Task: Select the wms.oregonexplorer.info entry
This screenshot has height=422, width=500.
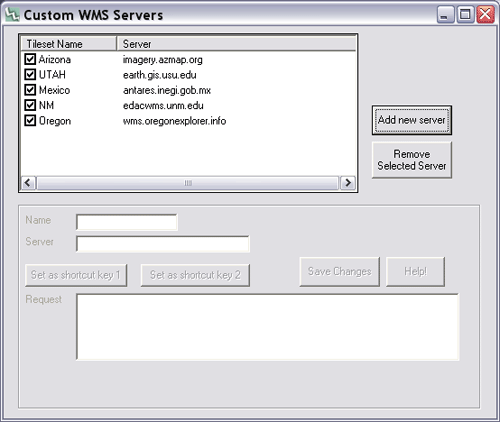Action: [x=174, y=121]
